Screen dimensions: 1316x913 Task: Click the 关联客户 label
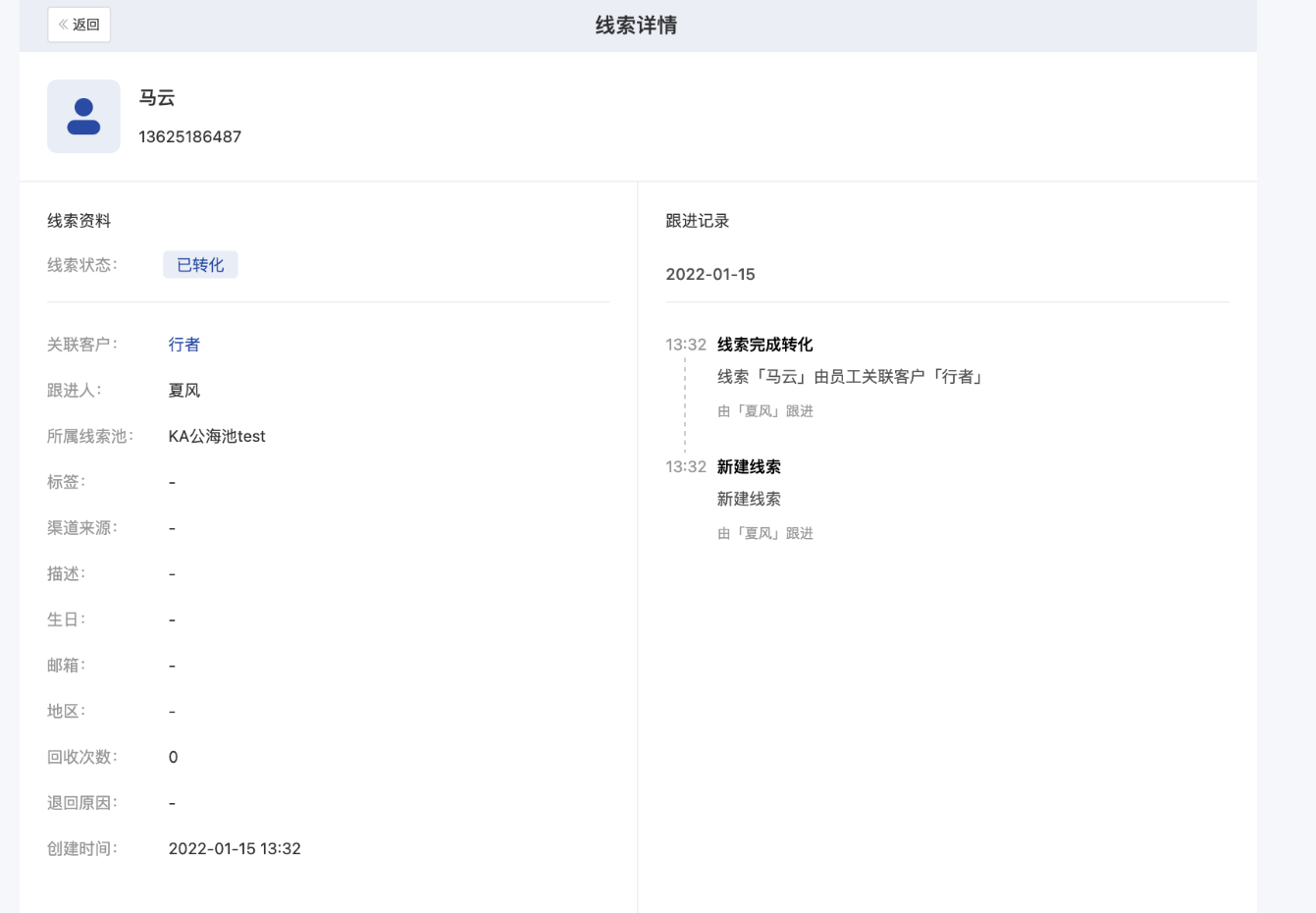coord(82,345)
